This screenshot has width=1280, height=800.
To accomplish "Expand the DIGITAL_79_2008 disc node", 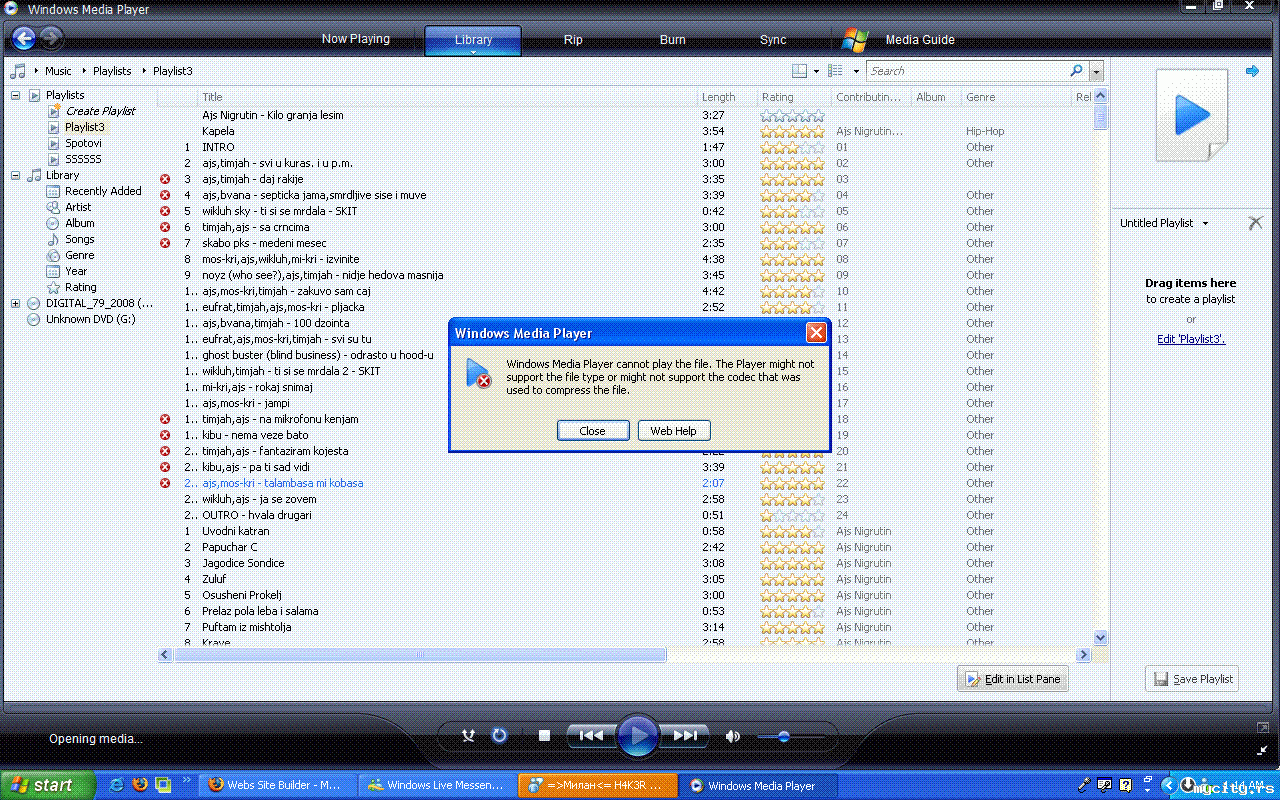I will tap(16, 303).
